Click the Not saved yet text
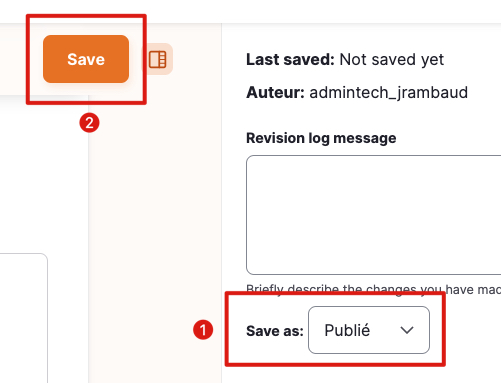 point(392,60)
